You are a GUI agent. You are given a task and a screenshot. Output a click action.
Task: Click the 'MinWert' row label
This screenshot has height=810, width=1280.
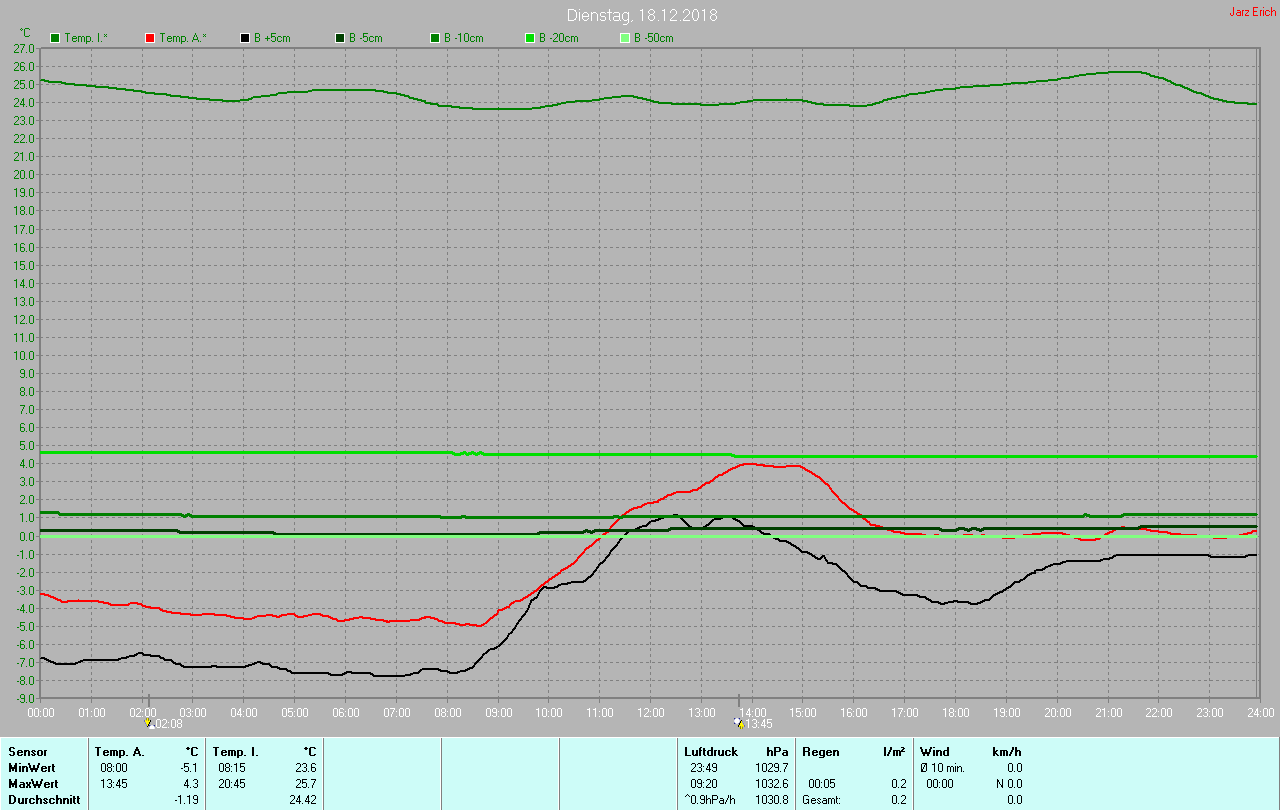(31, 767)
